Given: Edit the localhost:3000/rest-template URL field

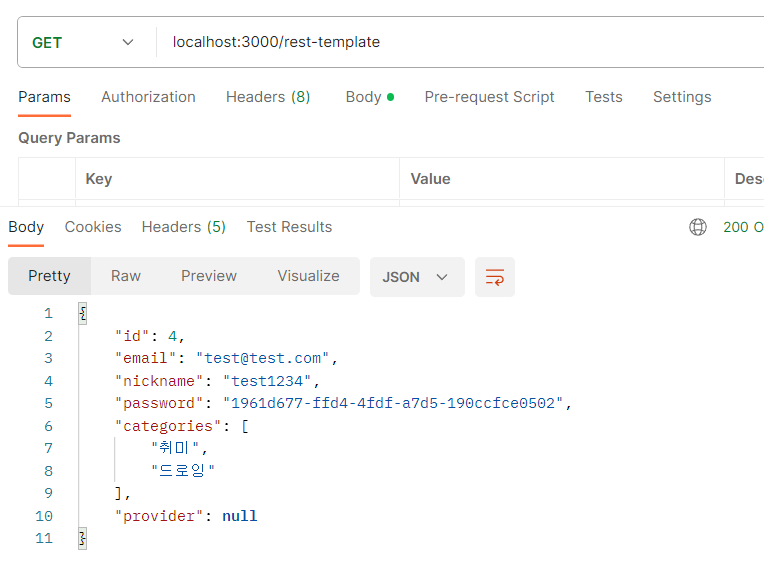Looking at the screenshot, I should point(276,42).
